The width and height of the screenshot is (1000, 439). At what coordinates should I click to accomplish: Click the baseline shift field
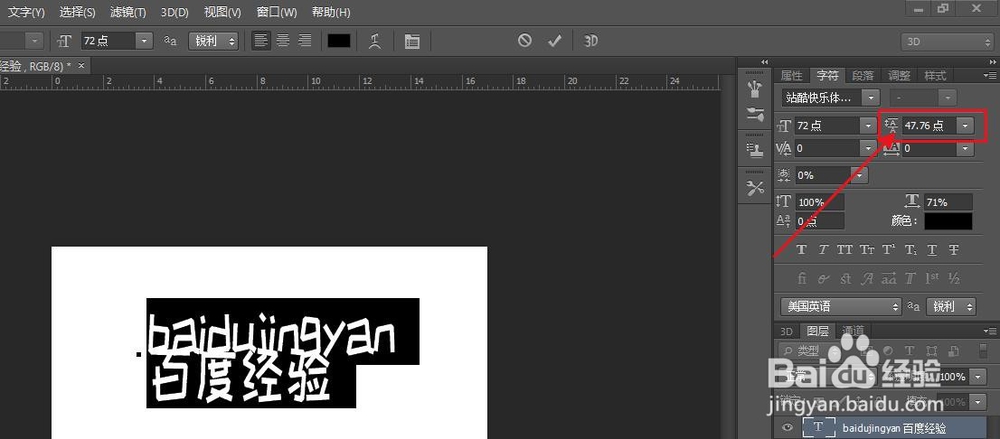click(820, 221)
